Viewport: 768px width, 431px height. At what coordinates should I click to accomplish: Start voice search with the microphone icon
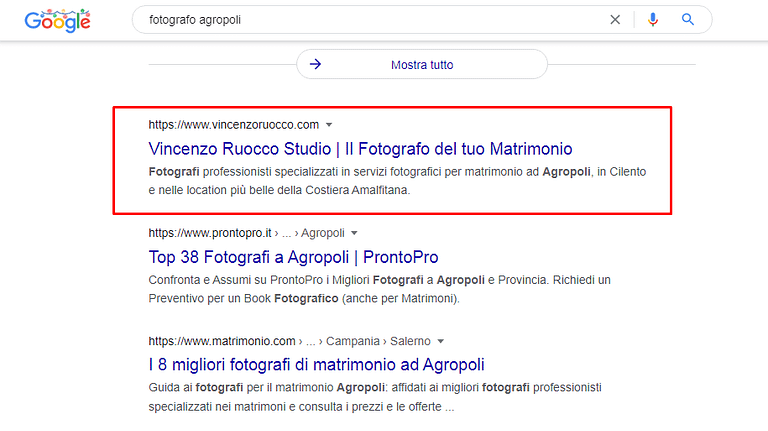click(x=652, y=20)
